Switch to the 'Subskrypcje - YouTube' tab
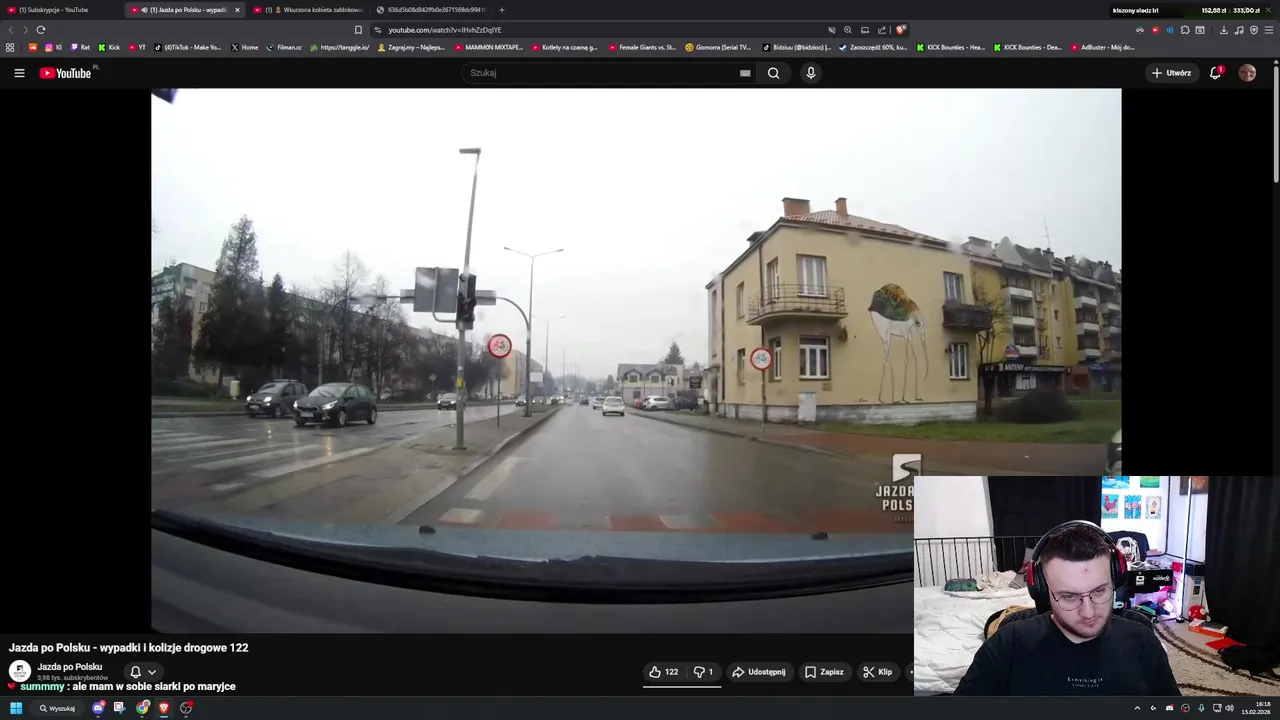This screenshot has height=720, width=1280. point(60,10)
